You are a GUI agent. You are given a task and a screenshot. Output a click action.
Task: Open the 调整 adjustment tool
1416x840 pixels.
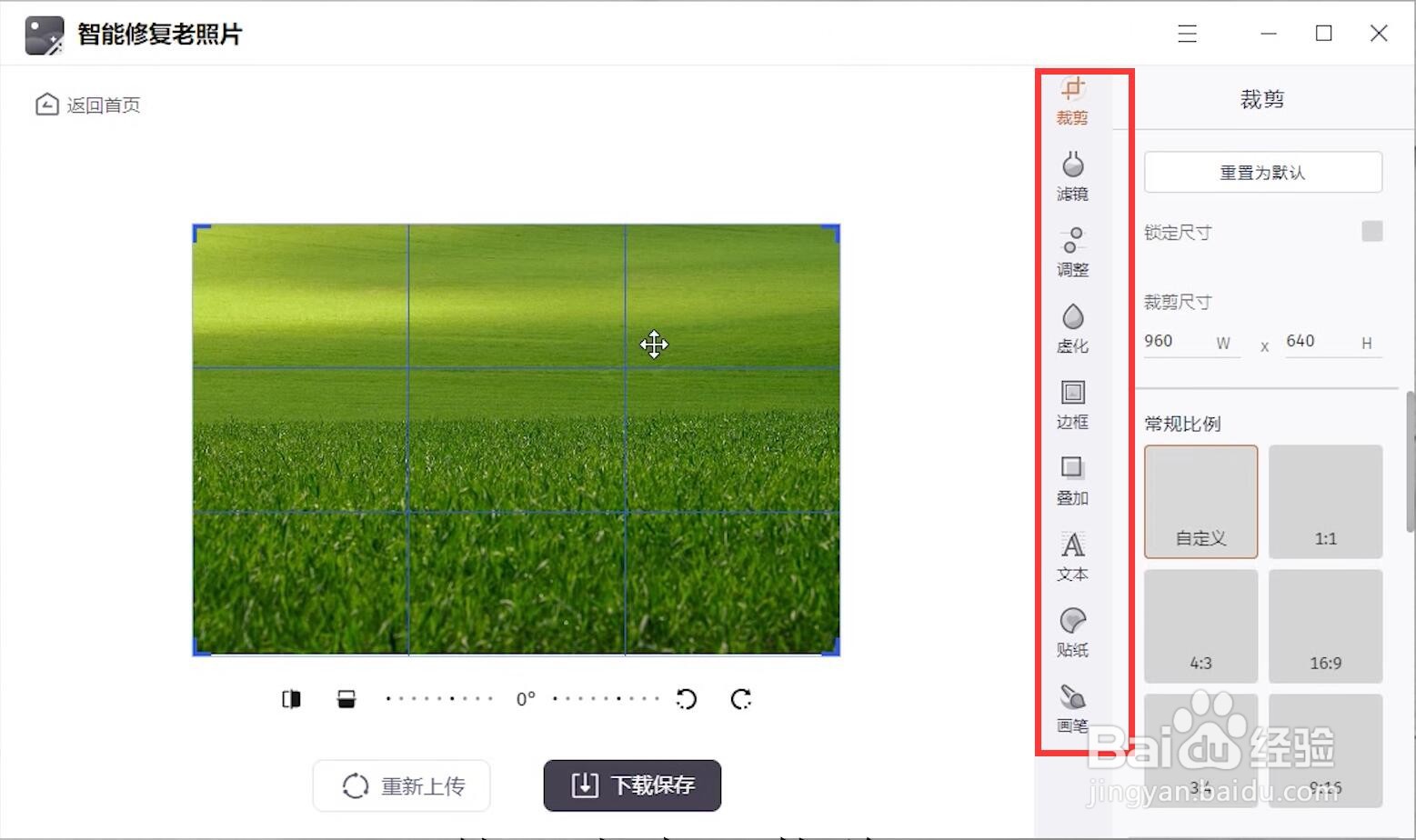(1072, 252)
